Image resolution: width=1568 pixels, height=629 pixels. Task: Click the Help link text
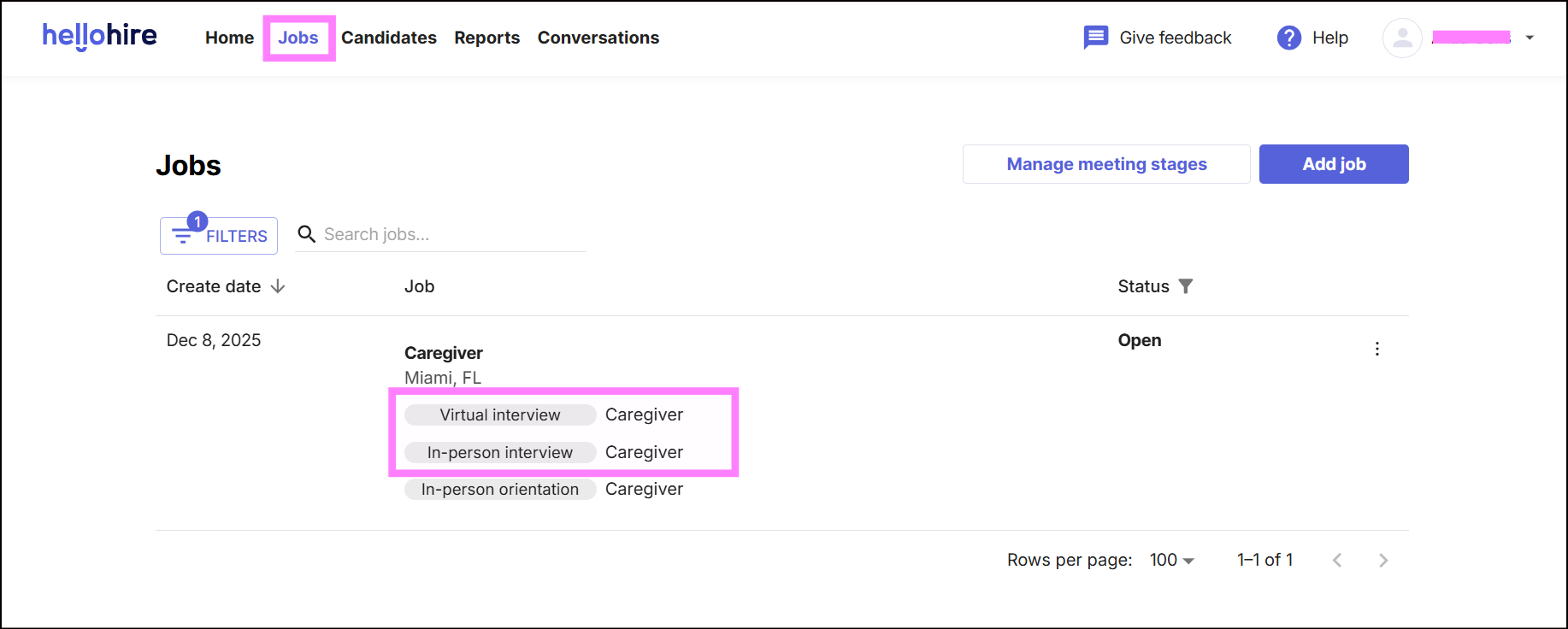(1330, 38)
